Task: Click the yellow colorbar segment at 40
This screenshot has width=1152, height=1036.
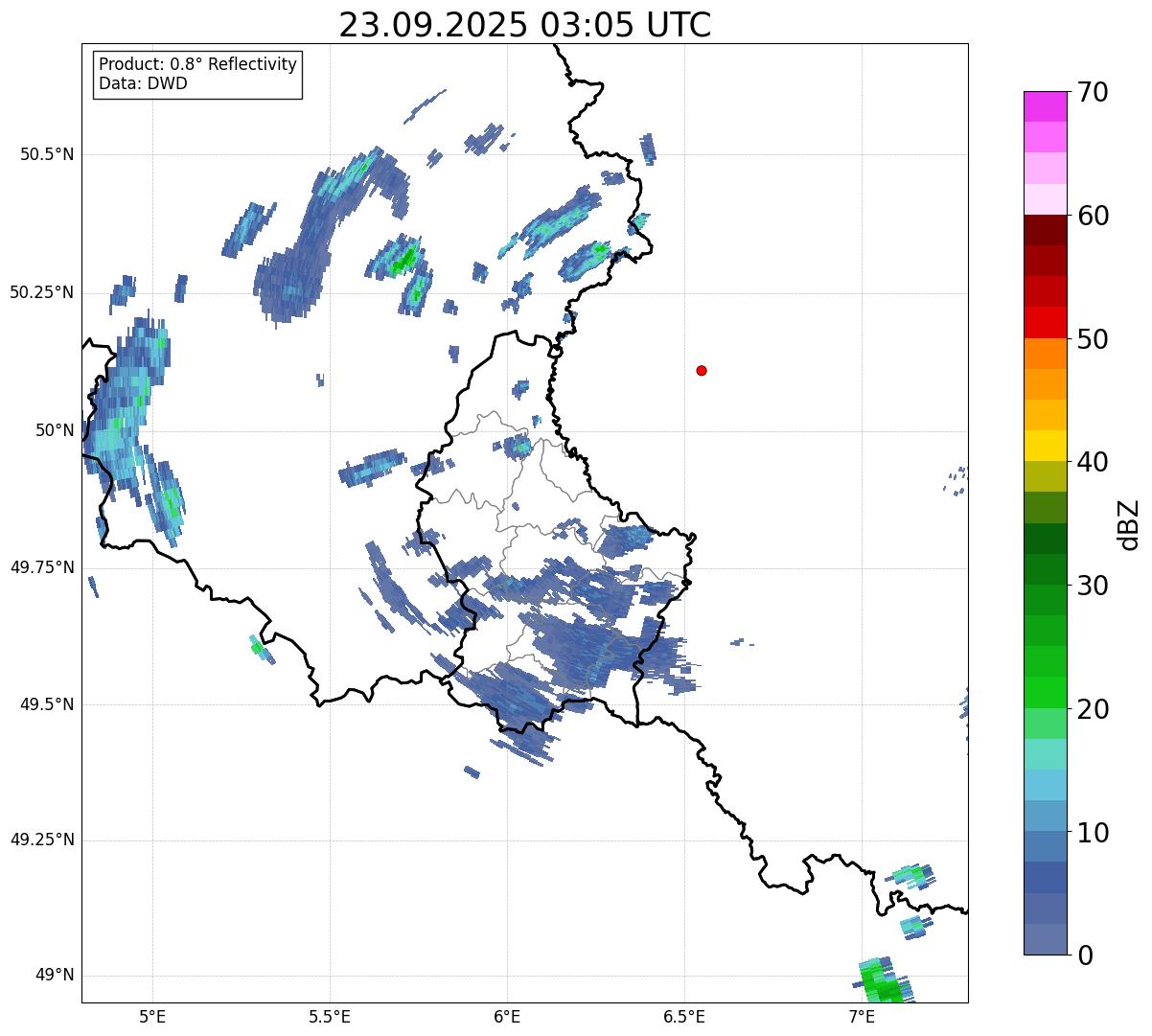Action: click(x=1045, y=446)
